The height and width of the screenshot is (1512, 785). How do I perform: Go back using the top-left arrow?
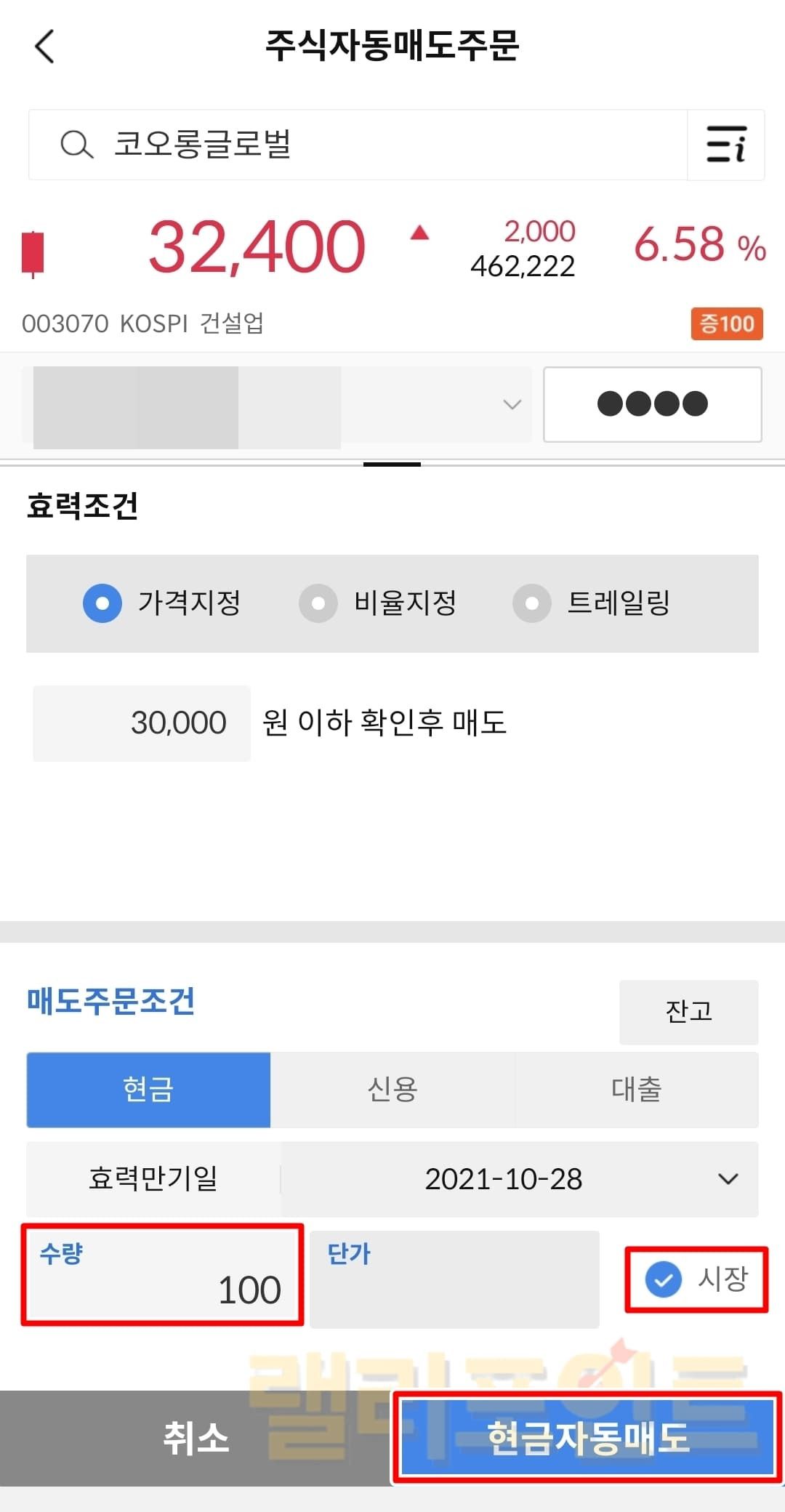click(45, 47)
